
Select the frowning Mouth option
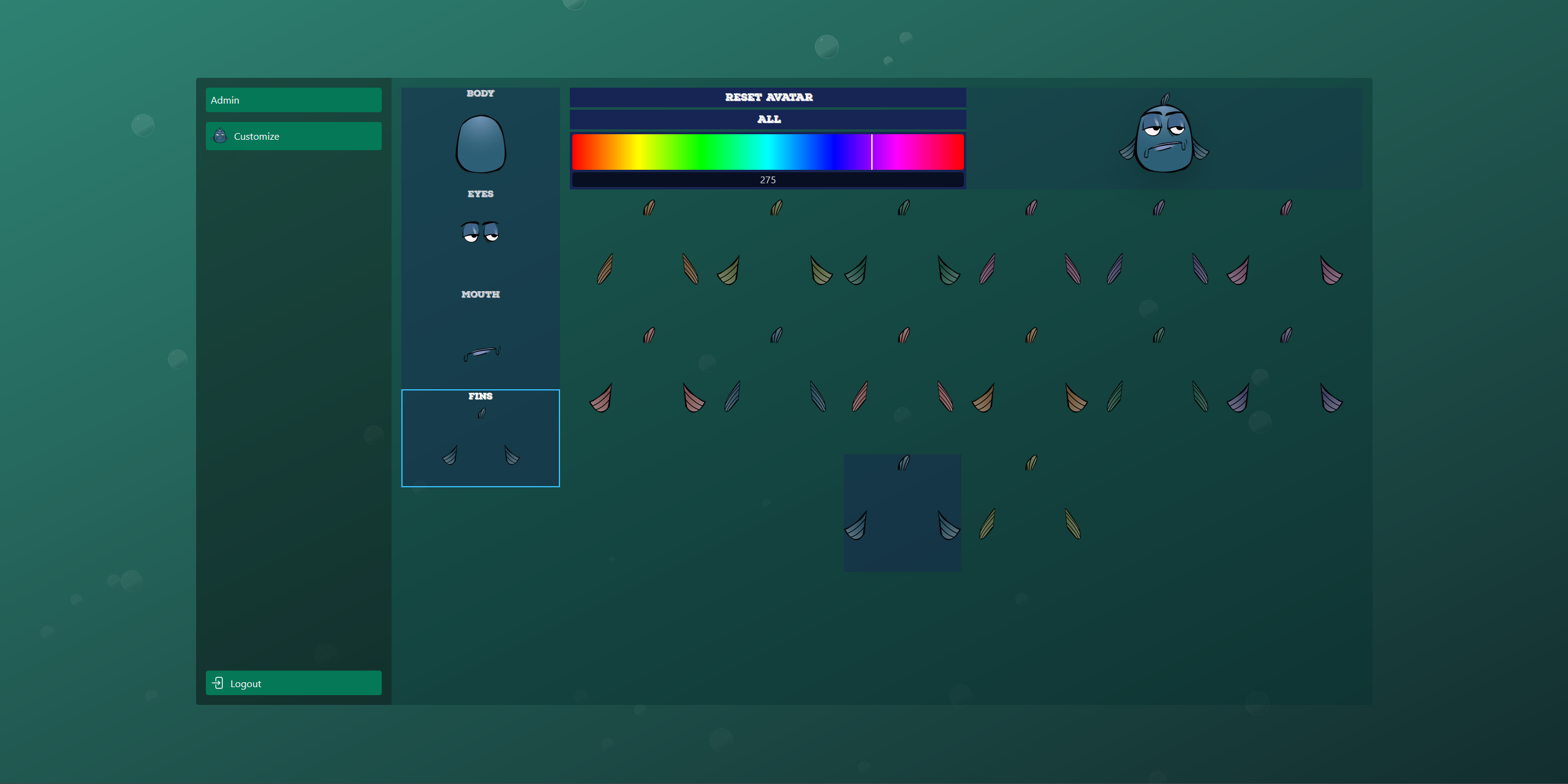pos(480,351)
